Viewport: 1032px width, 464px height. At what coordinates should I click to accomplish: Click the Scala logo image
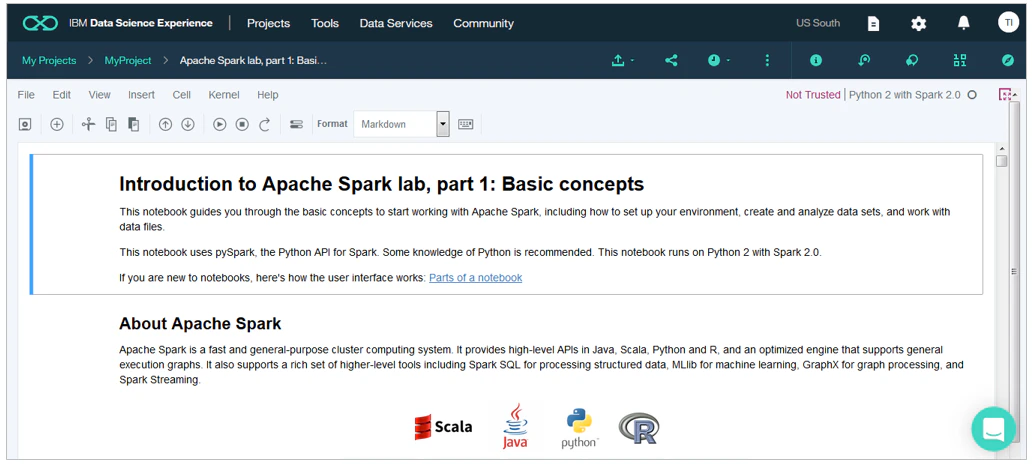pyautogui.click(x=443, y=426)
